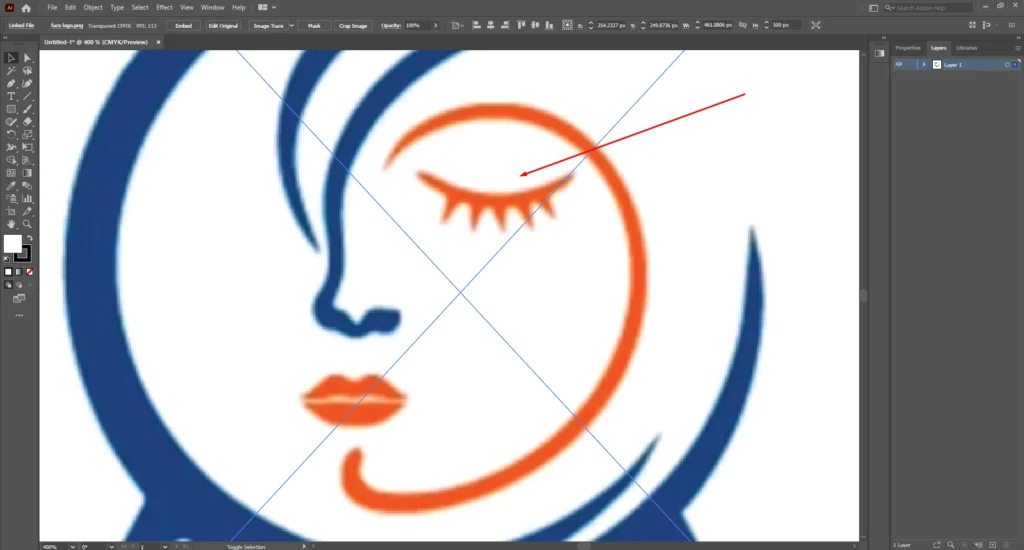Screen dimensions: 1024x550
Task: Open Align To options dropdown
Action: (457, 25)
